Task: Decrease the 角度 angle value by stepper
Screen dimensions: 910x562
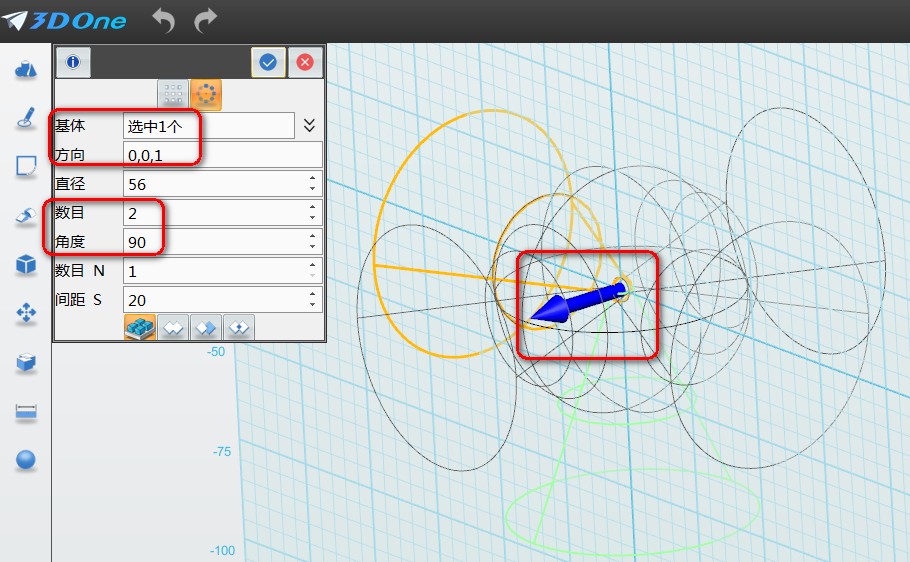Action: tap(313, 247)
